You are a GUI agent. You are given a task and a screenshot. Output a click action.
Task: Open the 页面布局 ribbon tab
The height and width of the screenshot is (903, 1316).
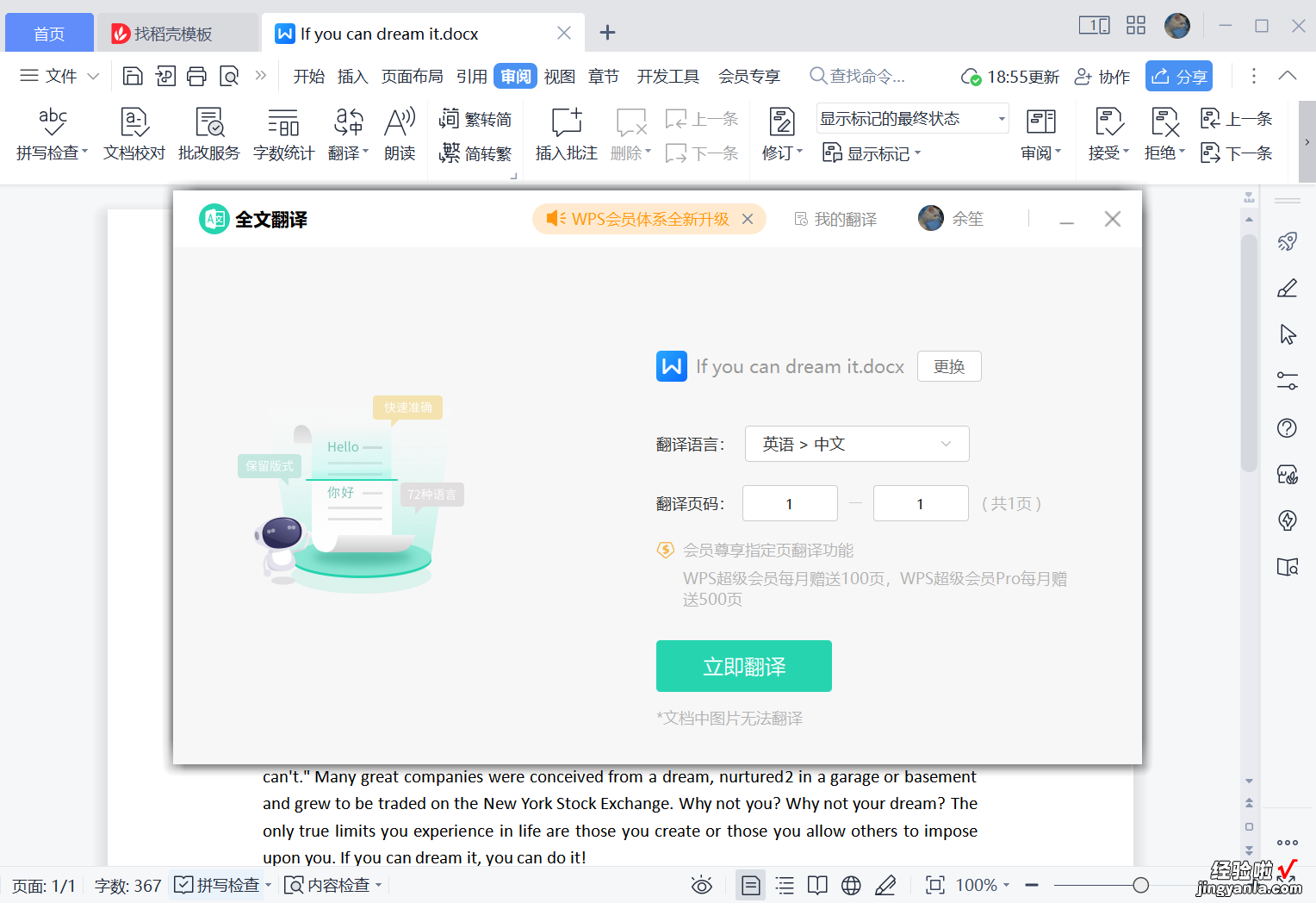413,76
